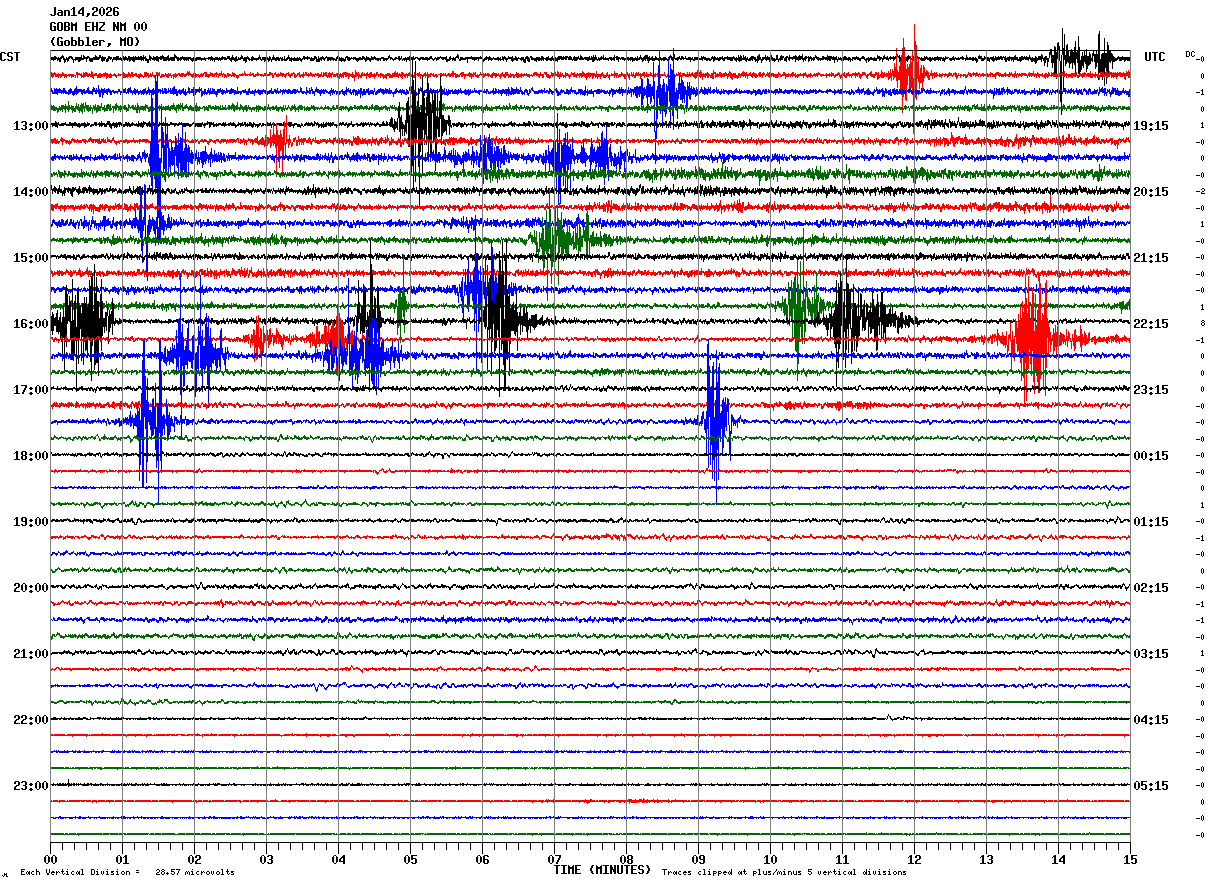
Task: Click the 00 minute tick on the axis
Action: pos(50,859)
